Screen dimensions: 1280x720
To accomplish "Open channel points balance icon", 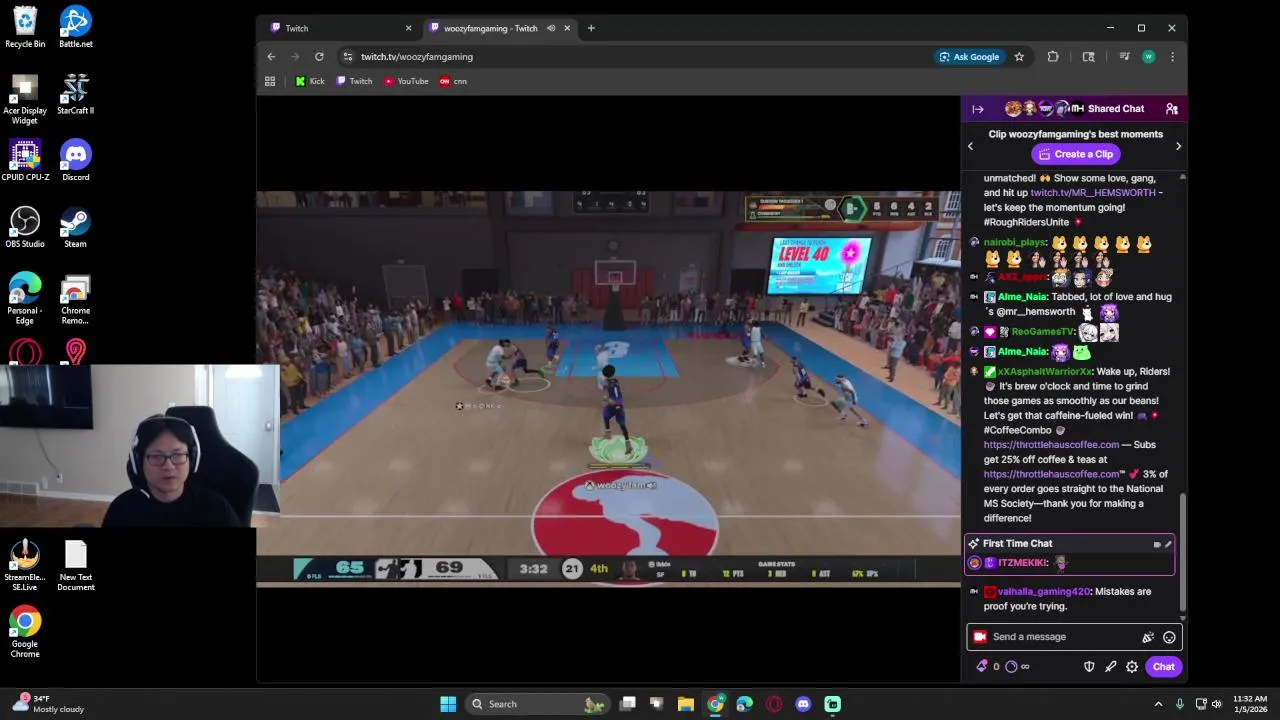I will [x=1011, y=667].
